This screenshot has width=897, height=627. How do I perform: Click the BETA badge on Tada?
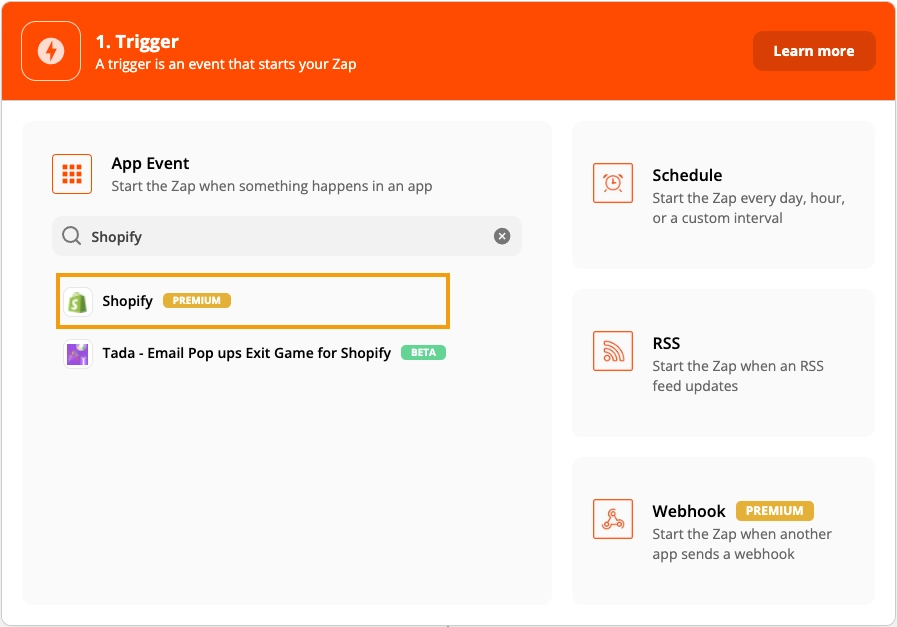click(x=423, y=352)
